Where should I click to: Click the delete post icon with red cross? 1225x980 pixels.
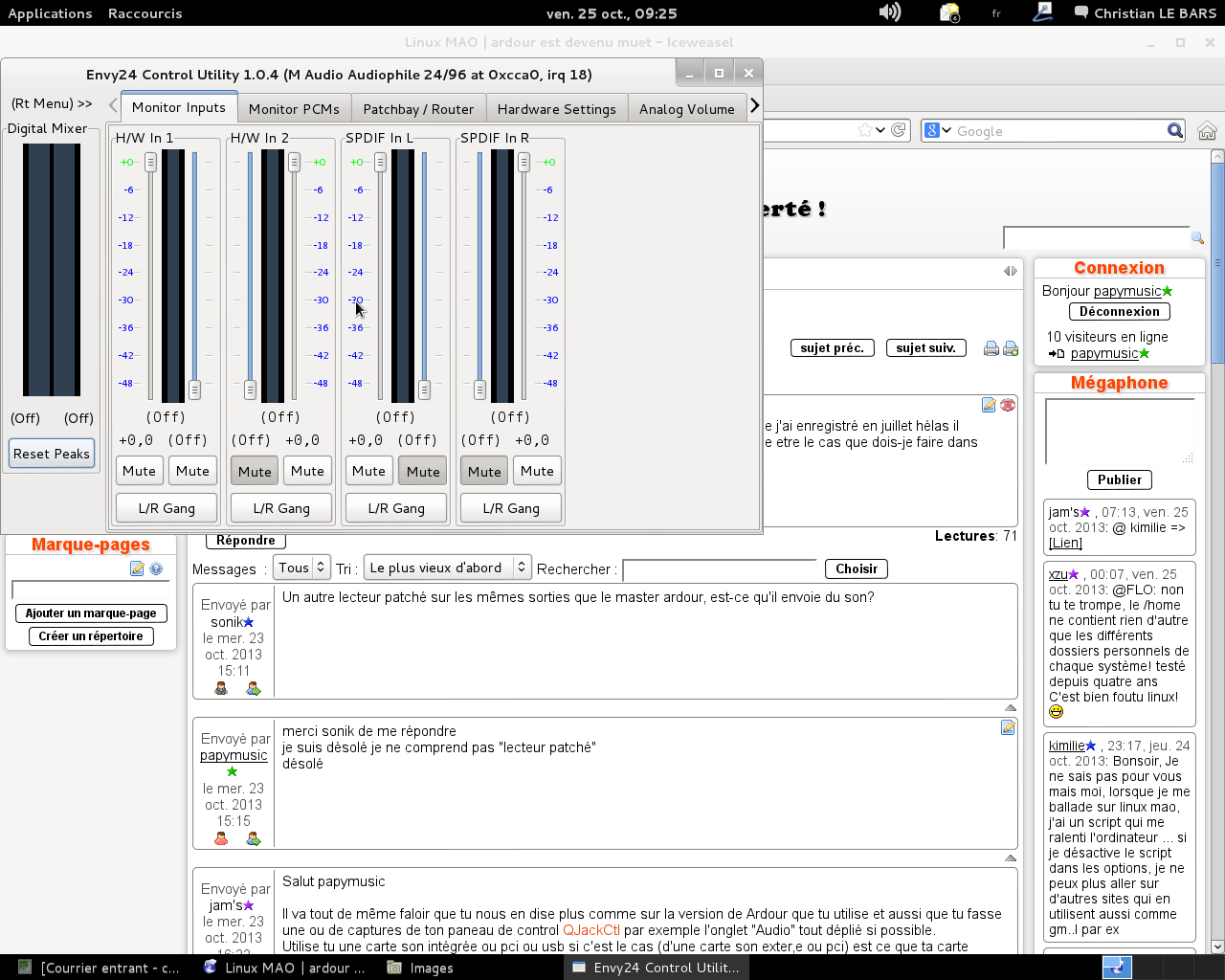pyautogui.click(x=1008, y=405)
